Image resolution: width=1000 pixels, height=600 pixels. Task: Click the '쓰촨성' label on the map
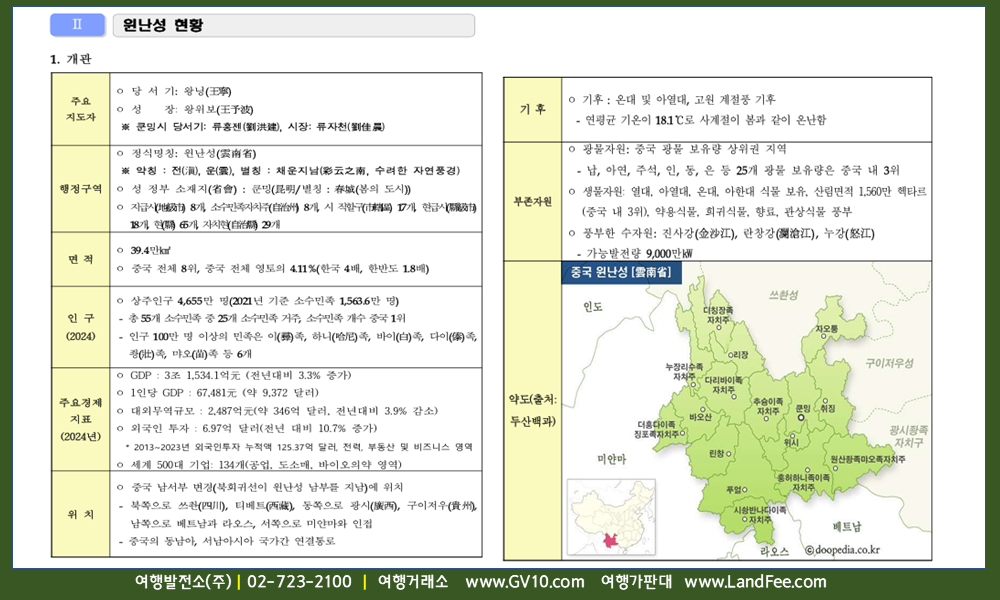tap(783, 295)
